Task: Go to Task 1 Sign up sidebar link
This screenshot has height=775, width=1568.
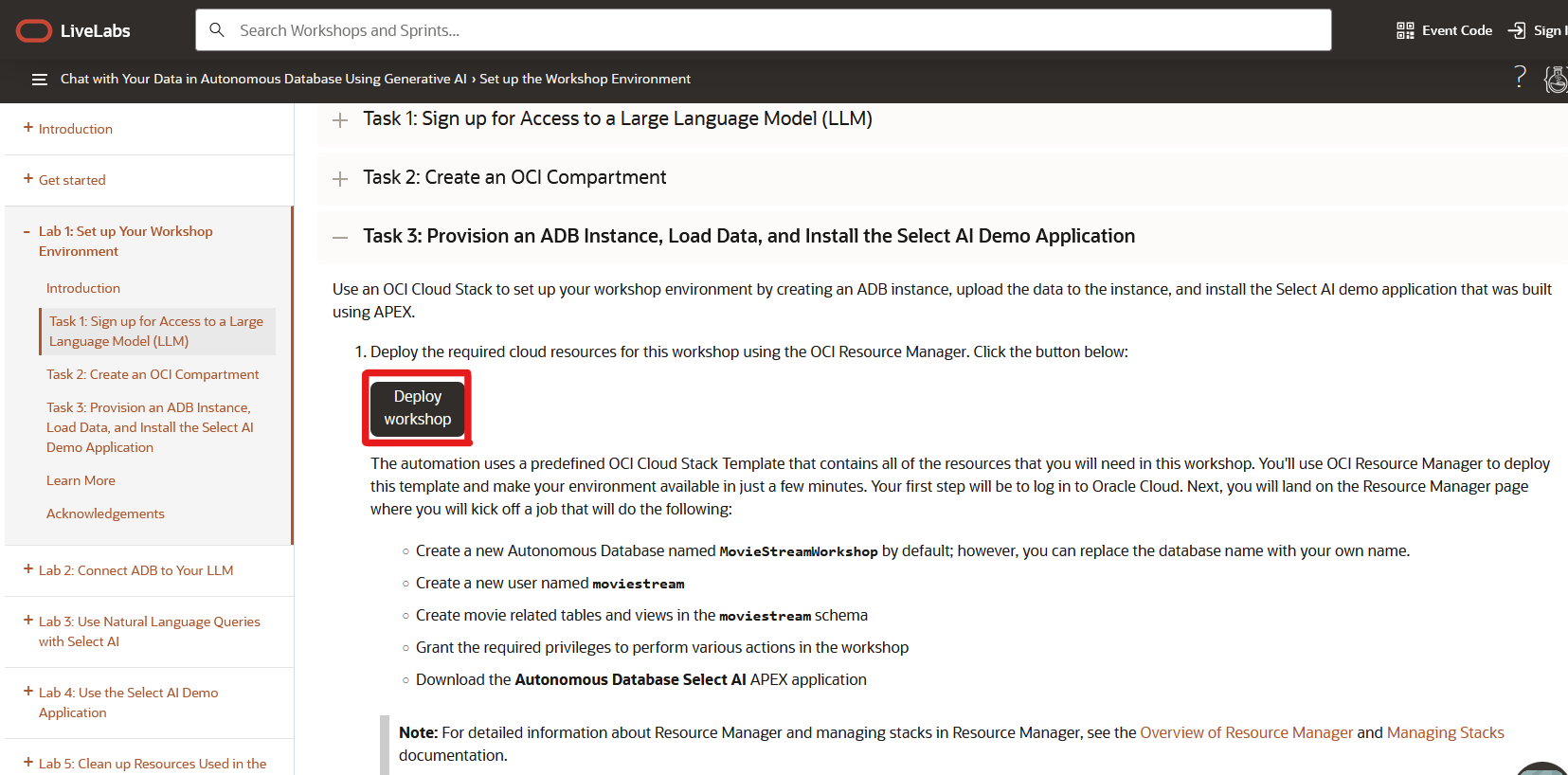Action: (156, 332)
